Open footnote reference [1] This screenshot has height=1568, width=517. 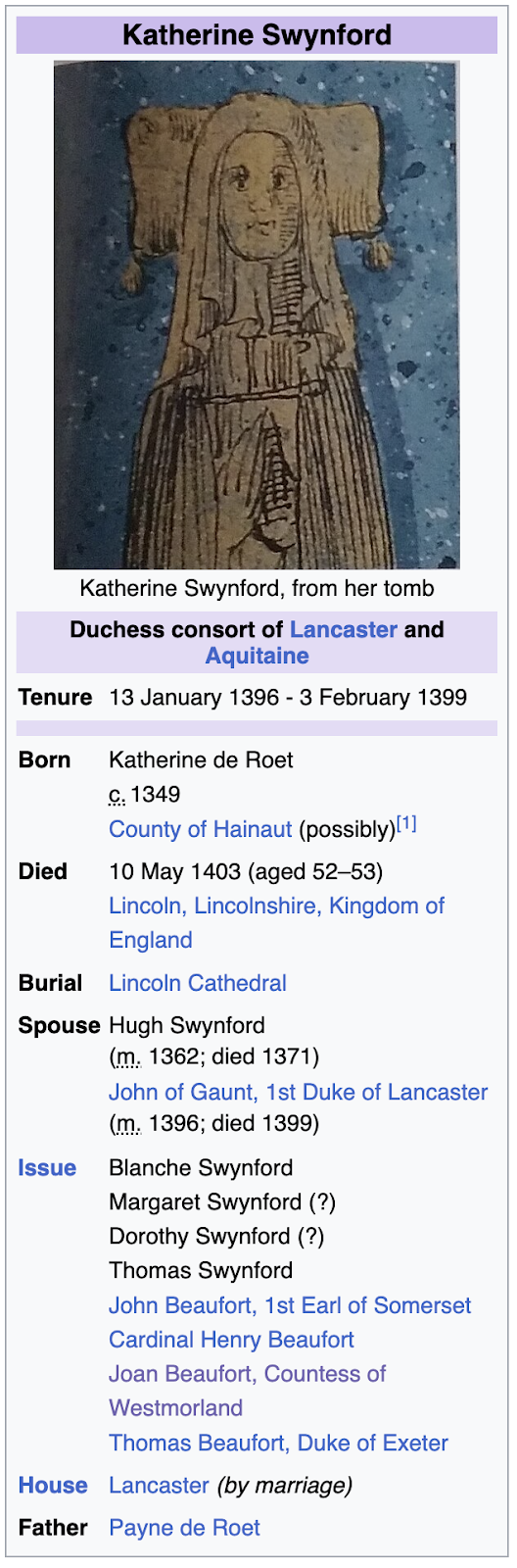click(406, 824)
